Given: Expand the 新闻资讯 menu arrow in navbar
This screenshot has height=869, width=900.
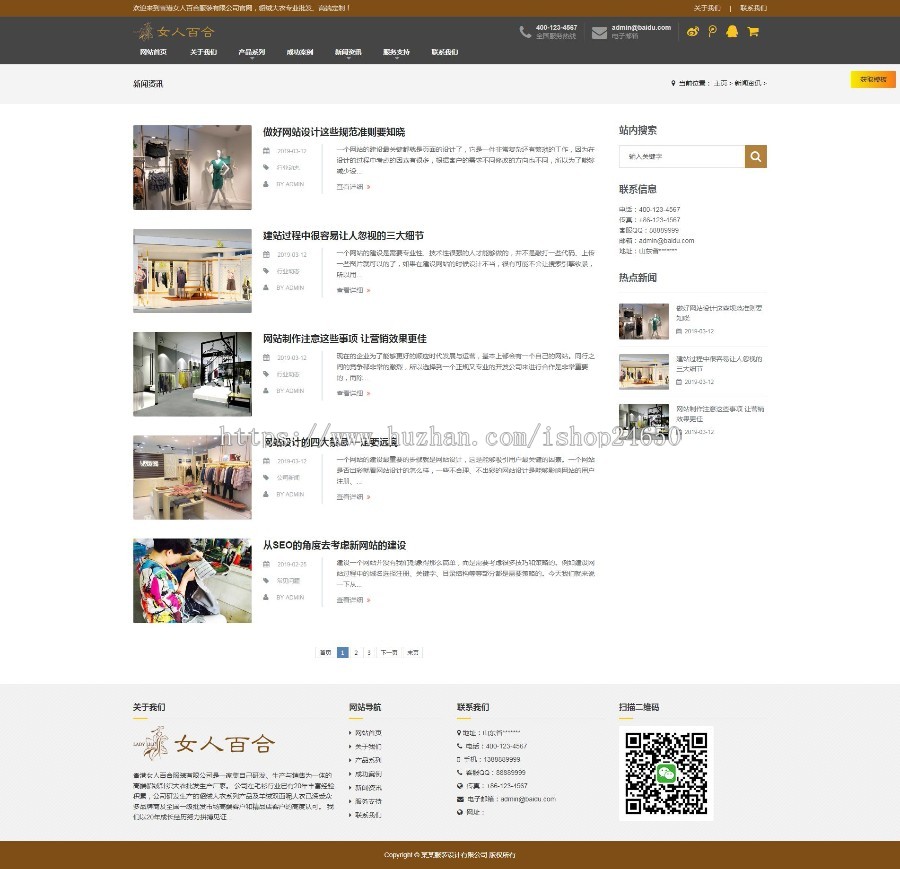Looking at the screenshot, I should coord(348,58).
